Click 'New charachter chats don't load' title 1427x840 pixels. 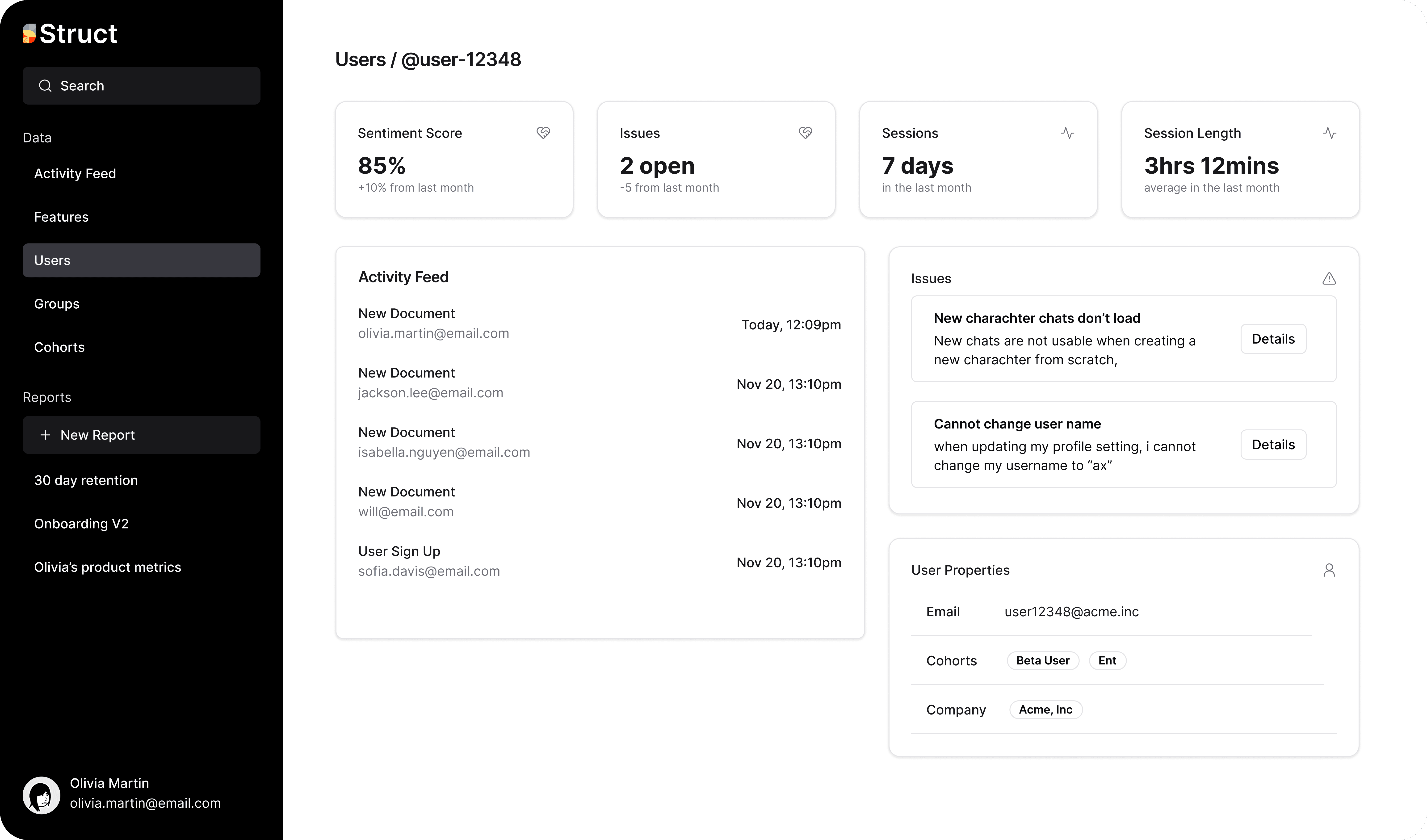[x=1037, y=318]
